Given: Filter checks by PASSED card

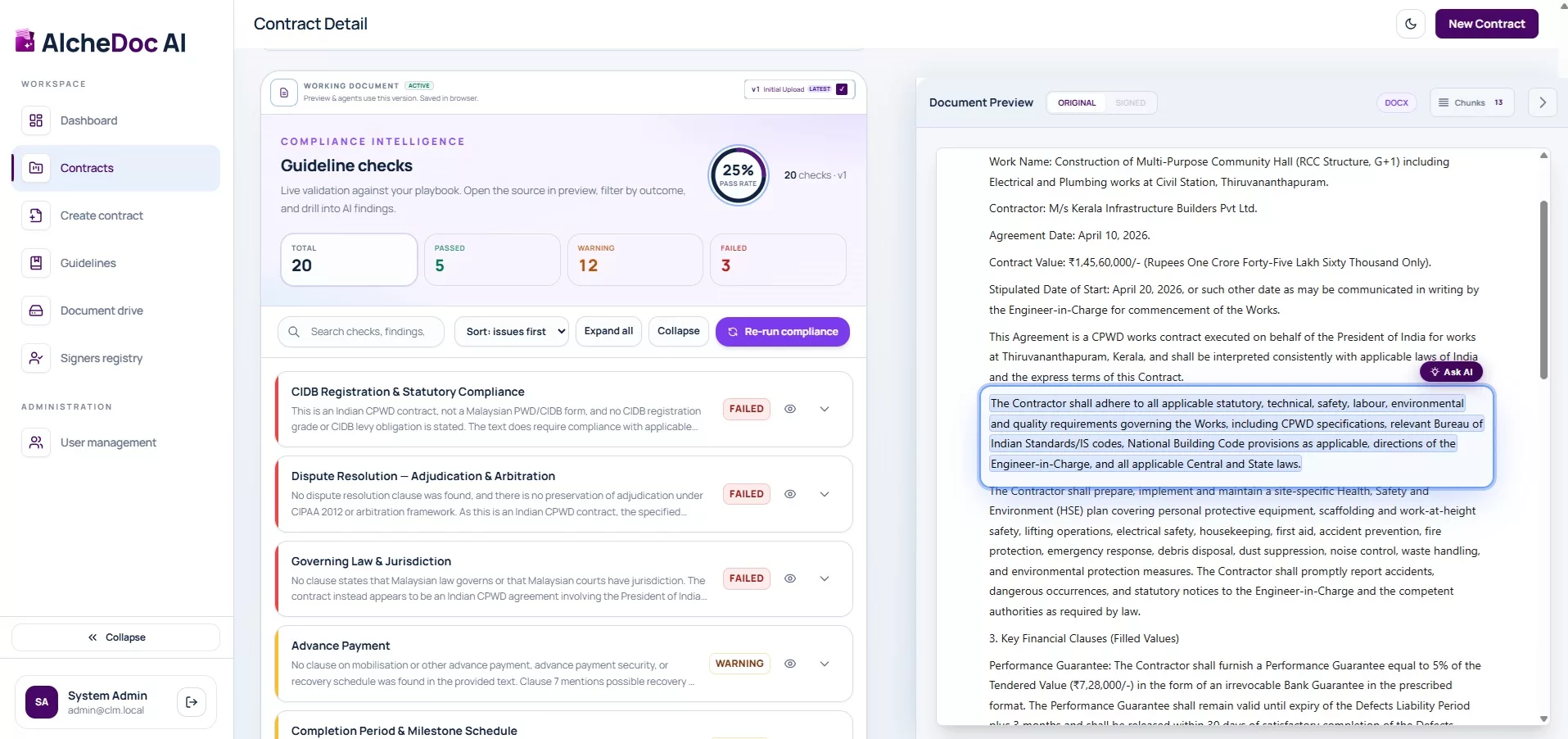Looking at the screenshot, I should [x=492, y=260].
